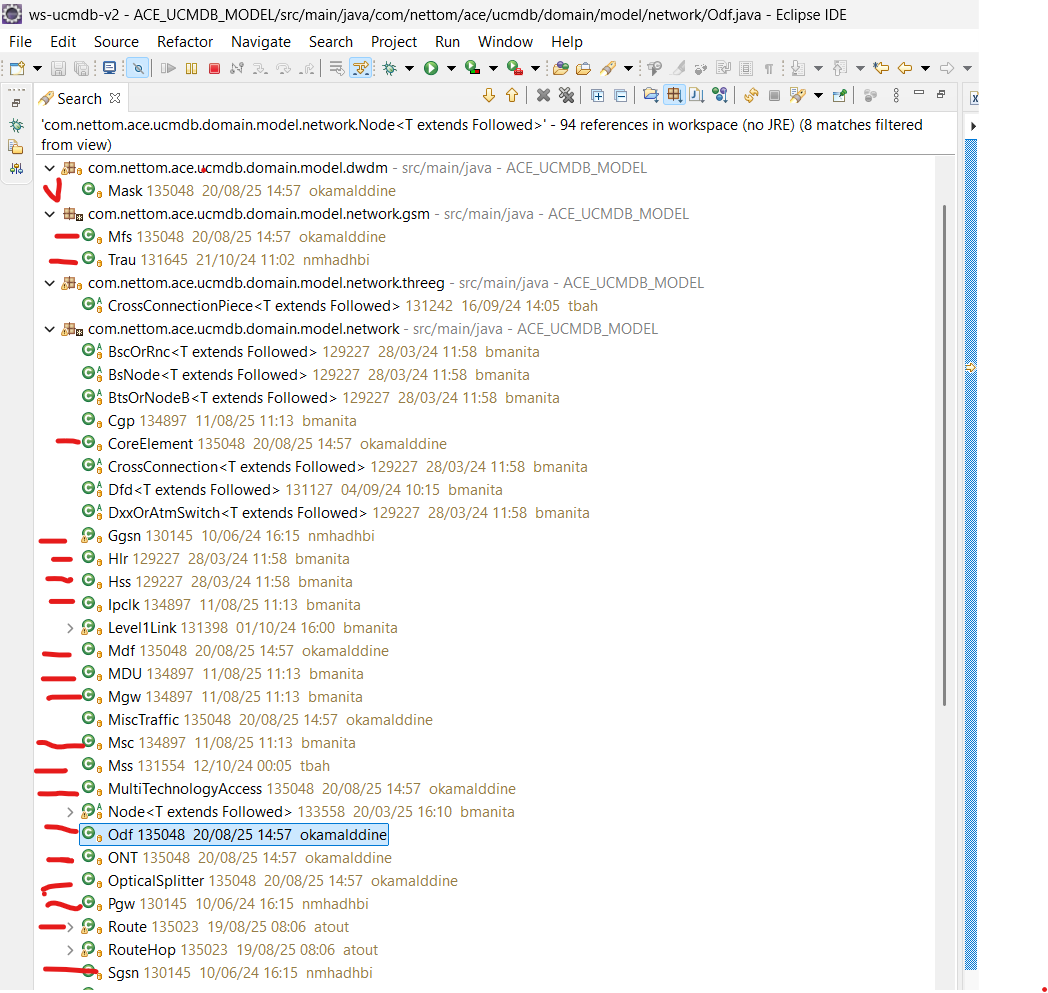
Task: Open the Navigate menu
Action: tap(261, 42)
